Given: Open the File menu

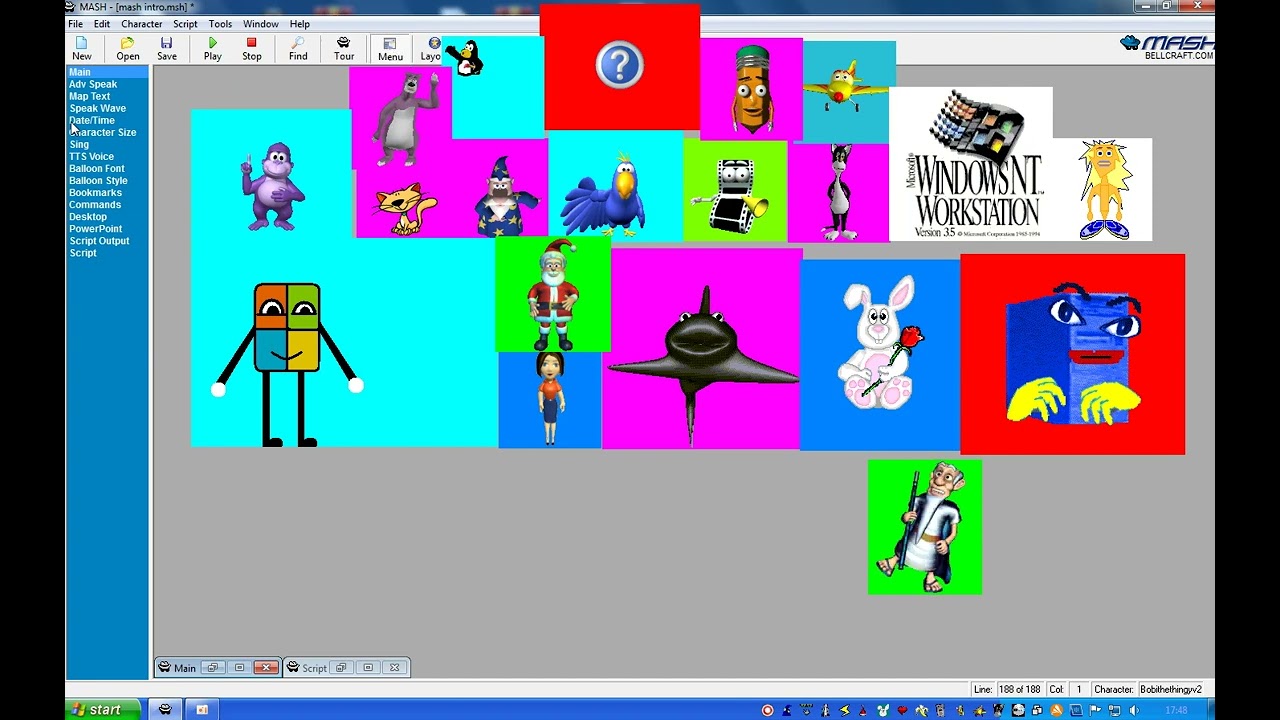Looking at the screenshot, I should click(75, 24).
